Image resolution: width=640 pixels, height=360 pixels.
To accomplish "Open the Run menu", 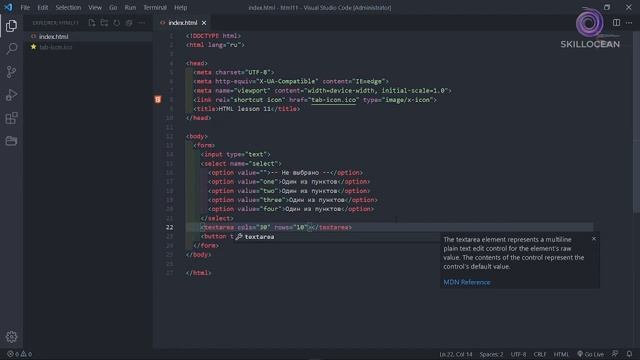I will (x=130, y=7).
